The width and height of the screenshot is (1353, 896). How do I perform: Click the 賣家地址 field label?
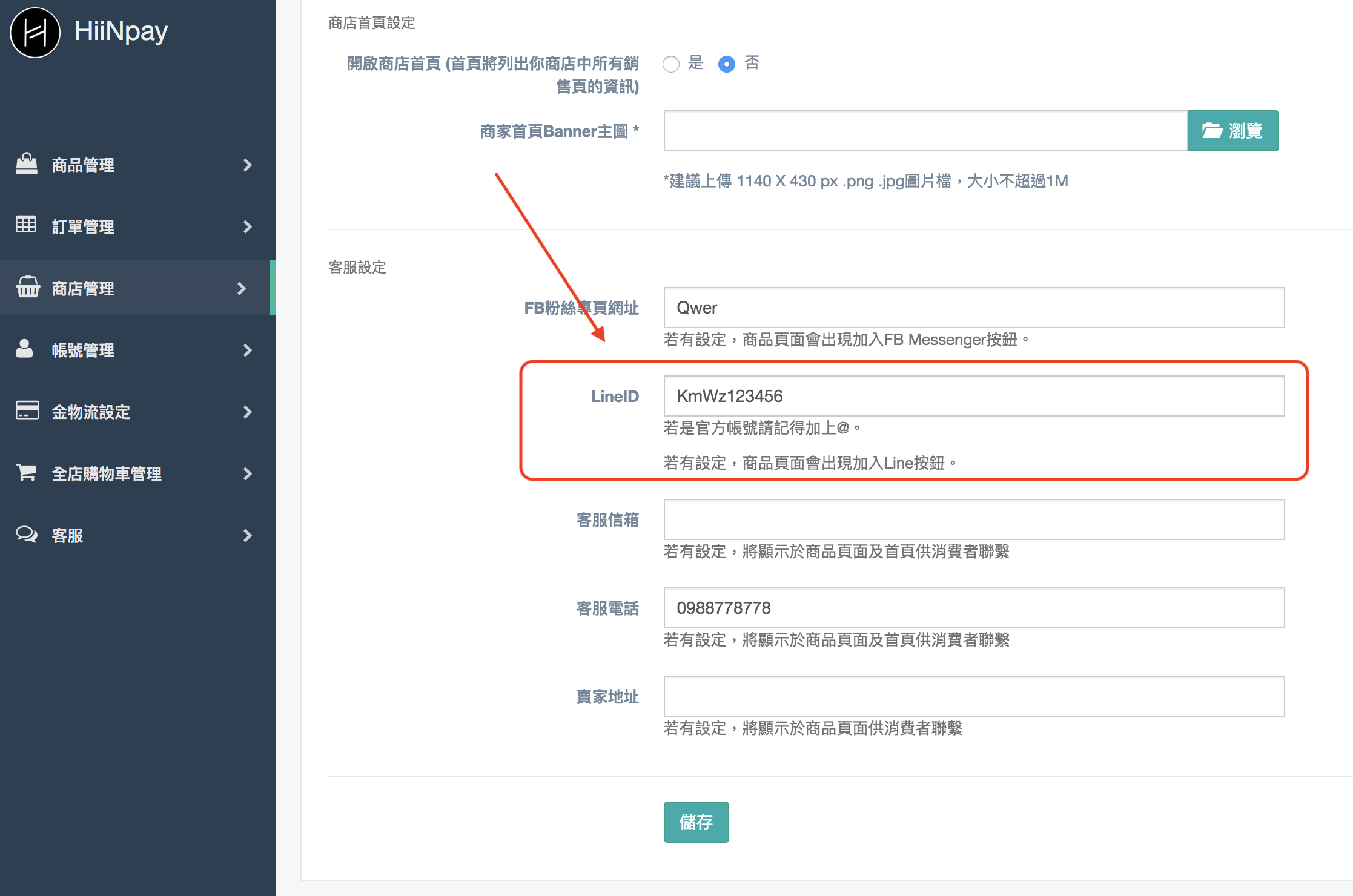[607, 697]
